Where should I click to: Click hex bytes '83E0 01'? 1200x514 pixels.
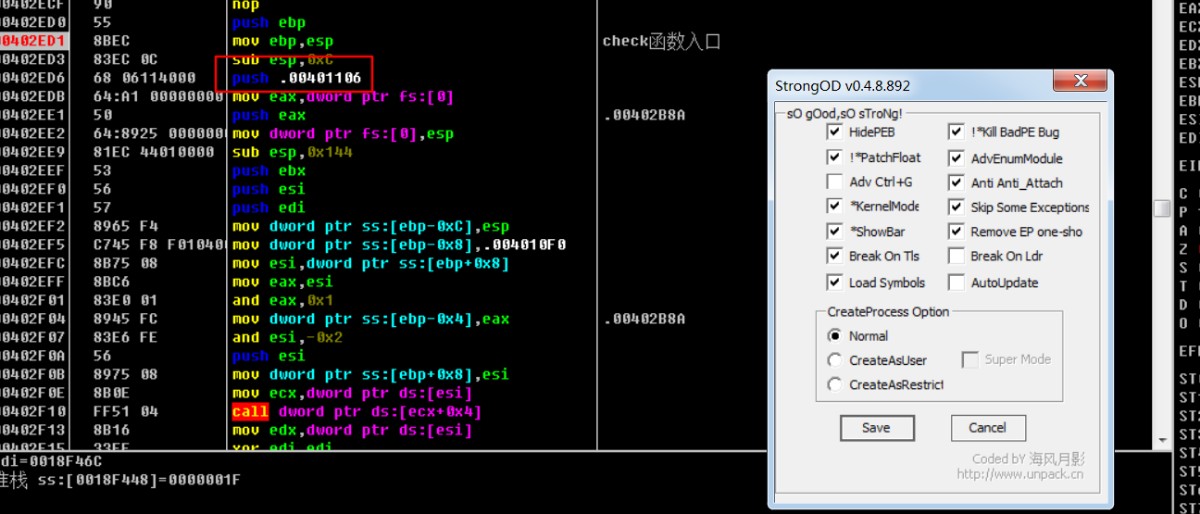[x=124, y=300]
